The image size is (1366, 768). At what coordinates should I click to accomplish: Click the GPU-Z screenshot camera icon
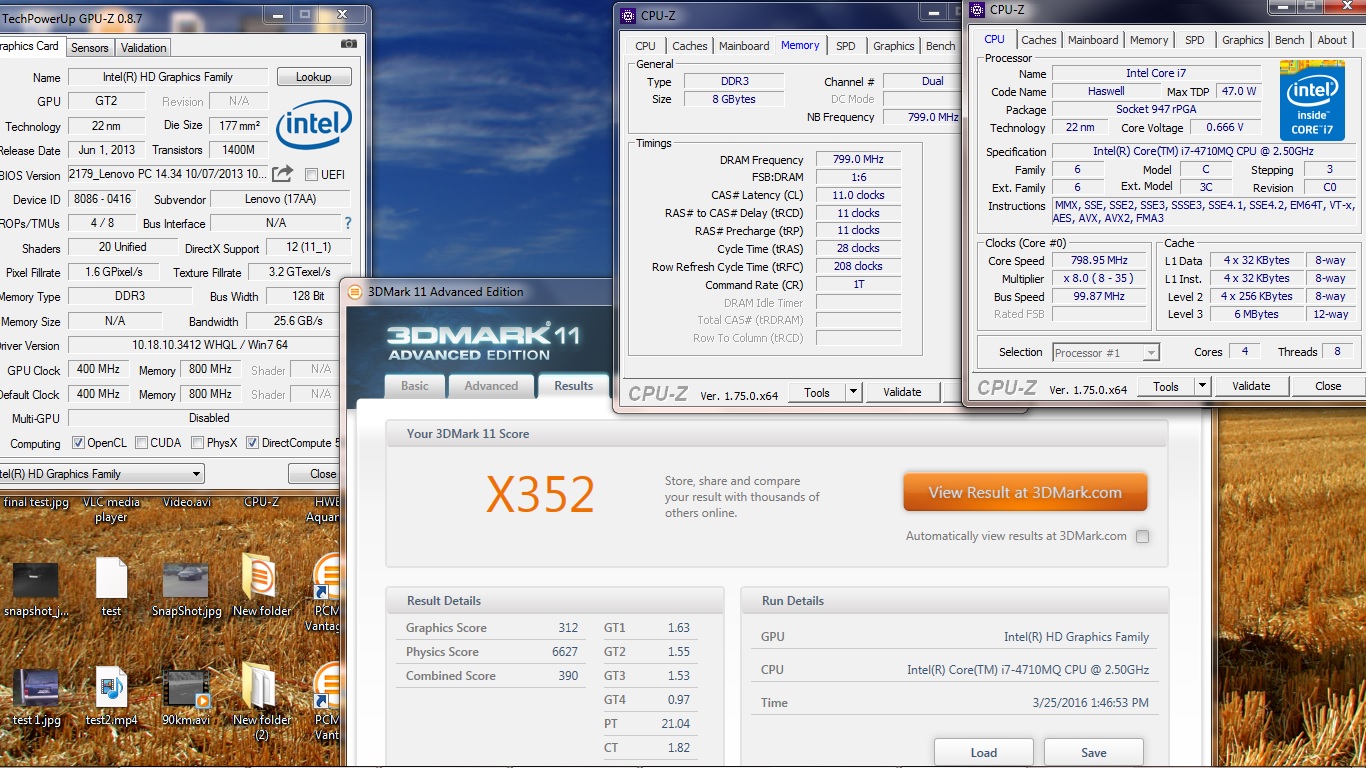click(348, 45)
